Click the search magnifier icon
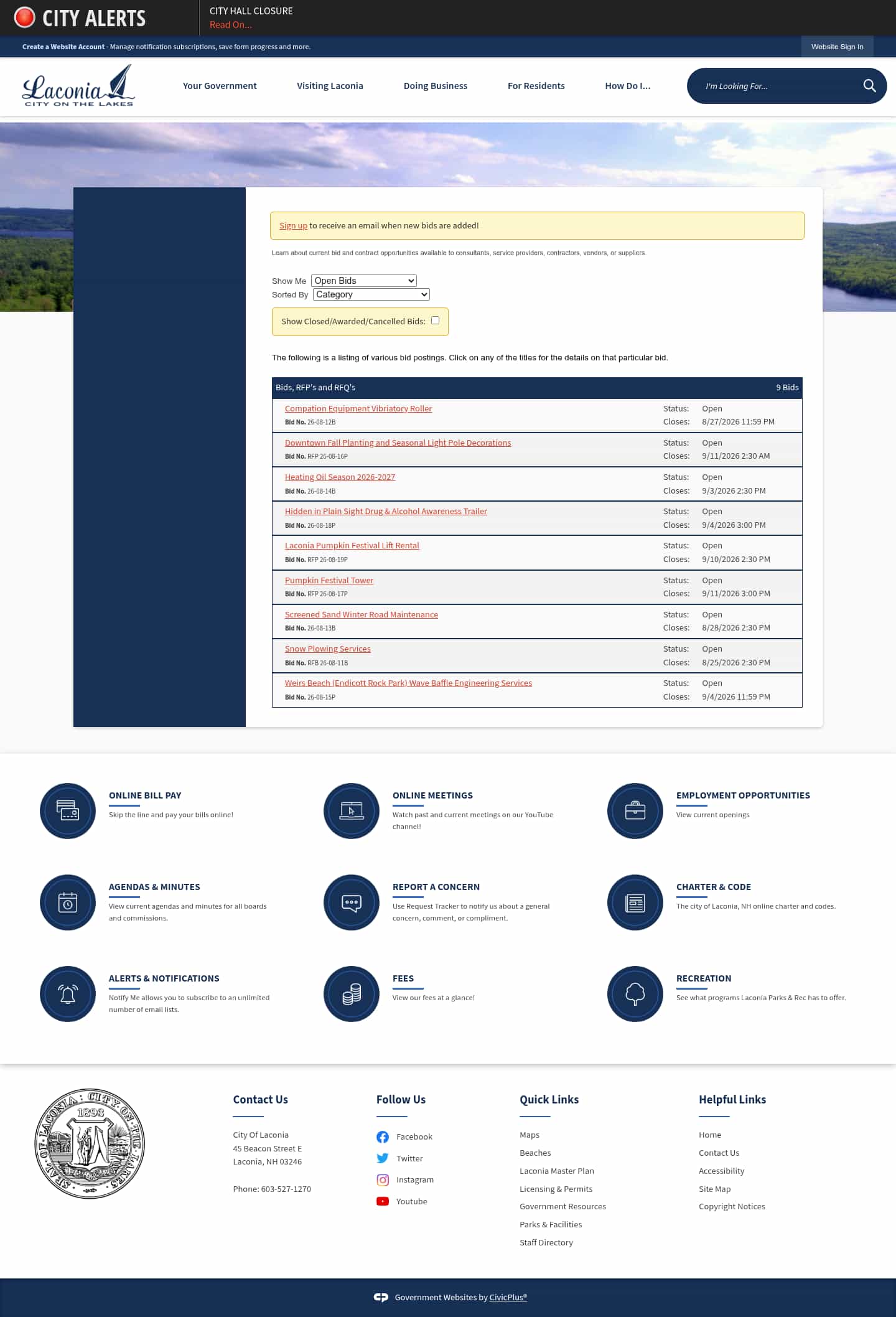The image size is (896, 1317). coord(869,86)
